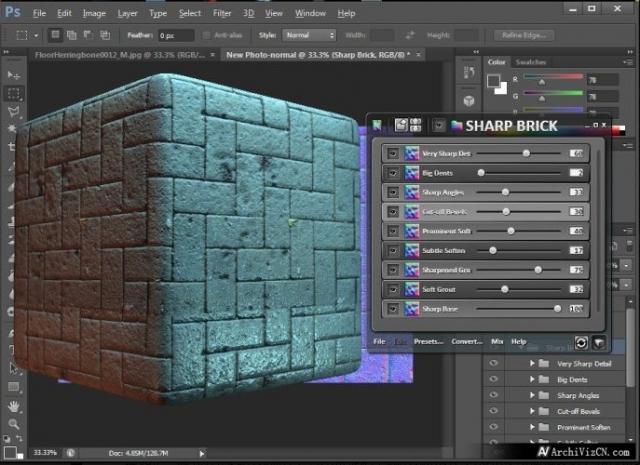Select the Hand tool
This screenshot has width=640, height=465.
14,406
